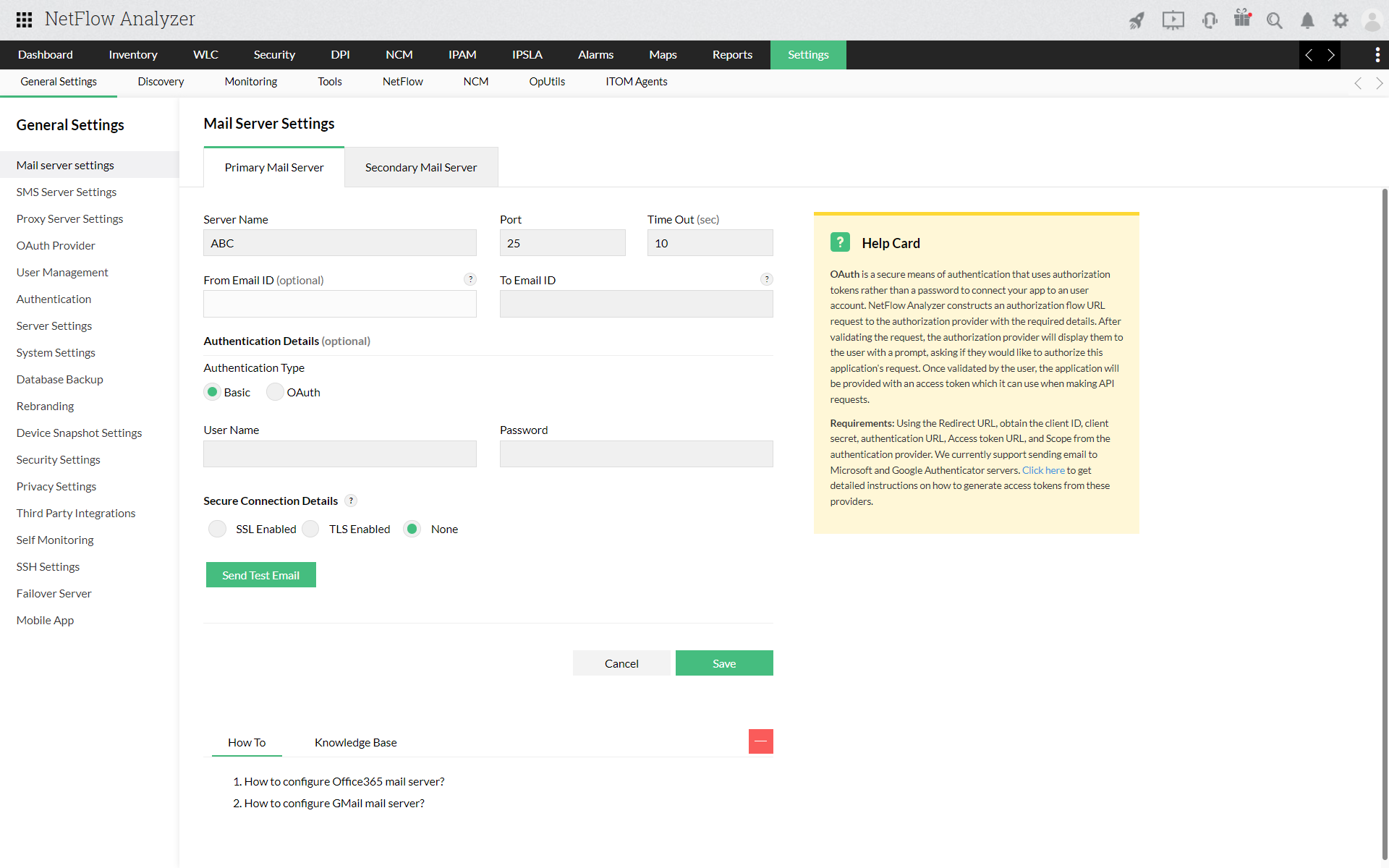
Task: Click the From Email ID input field
Action: [x=339, y=304]
